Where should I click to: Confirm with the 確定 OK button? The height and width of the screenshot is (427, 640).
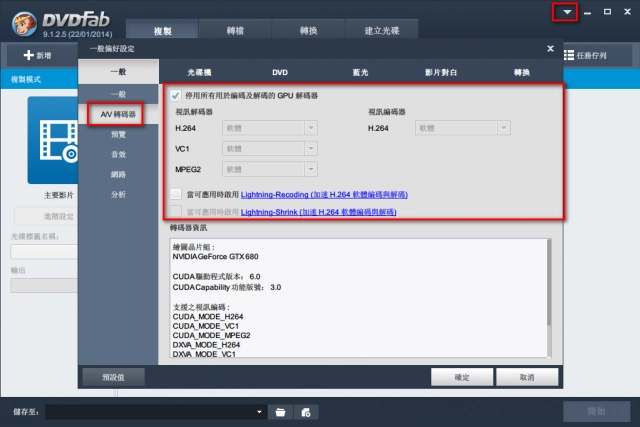462,377
